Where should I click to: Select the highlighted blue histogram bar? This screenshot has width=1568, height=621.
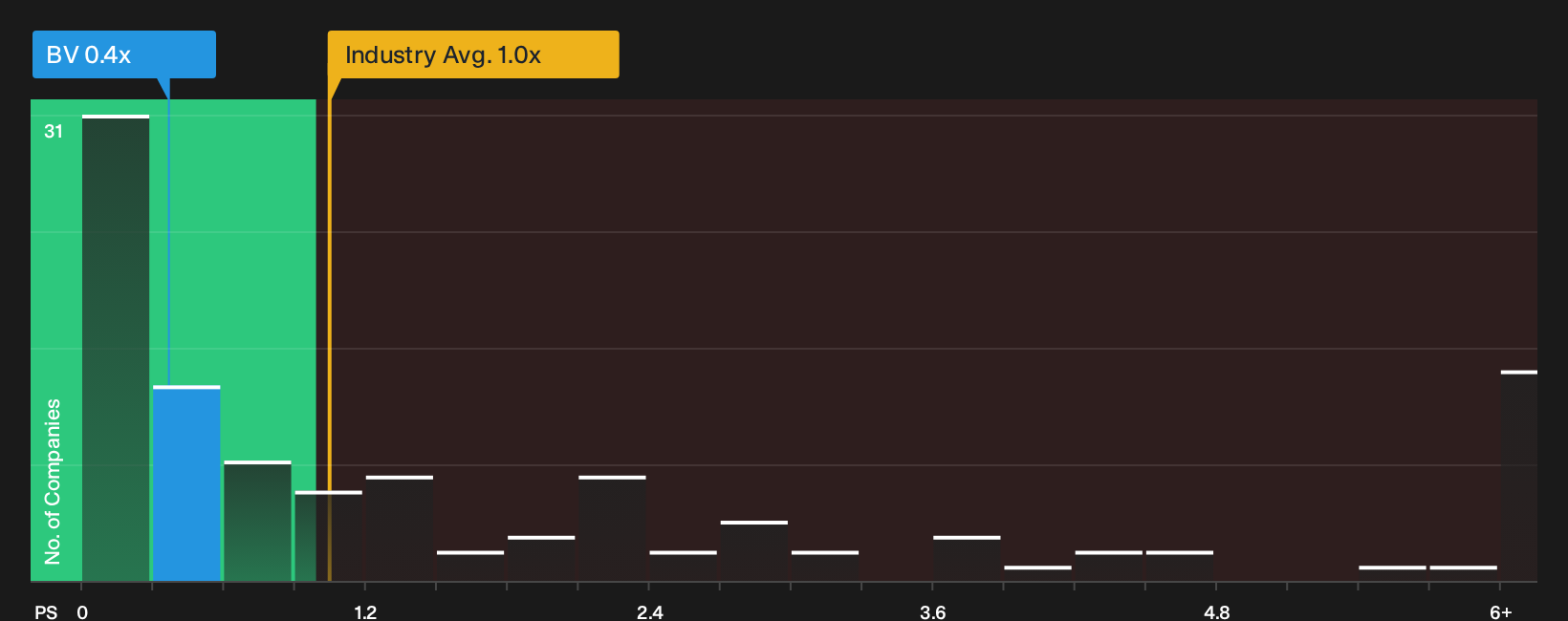[x=186, y=483]
